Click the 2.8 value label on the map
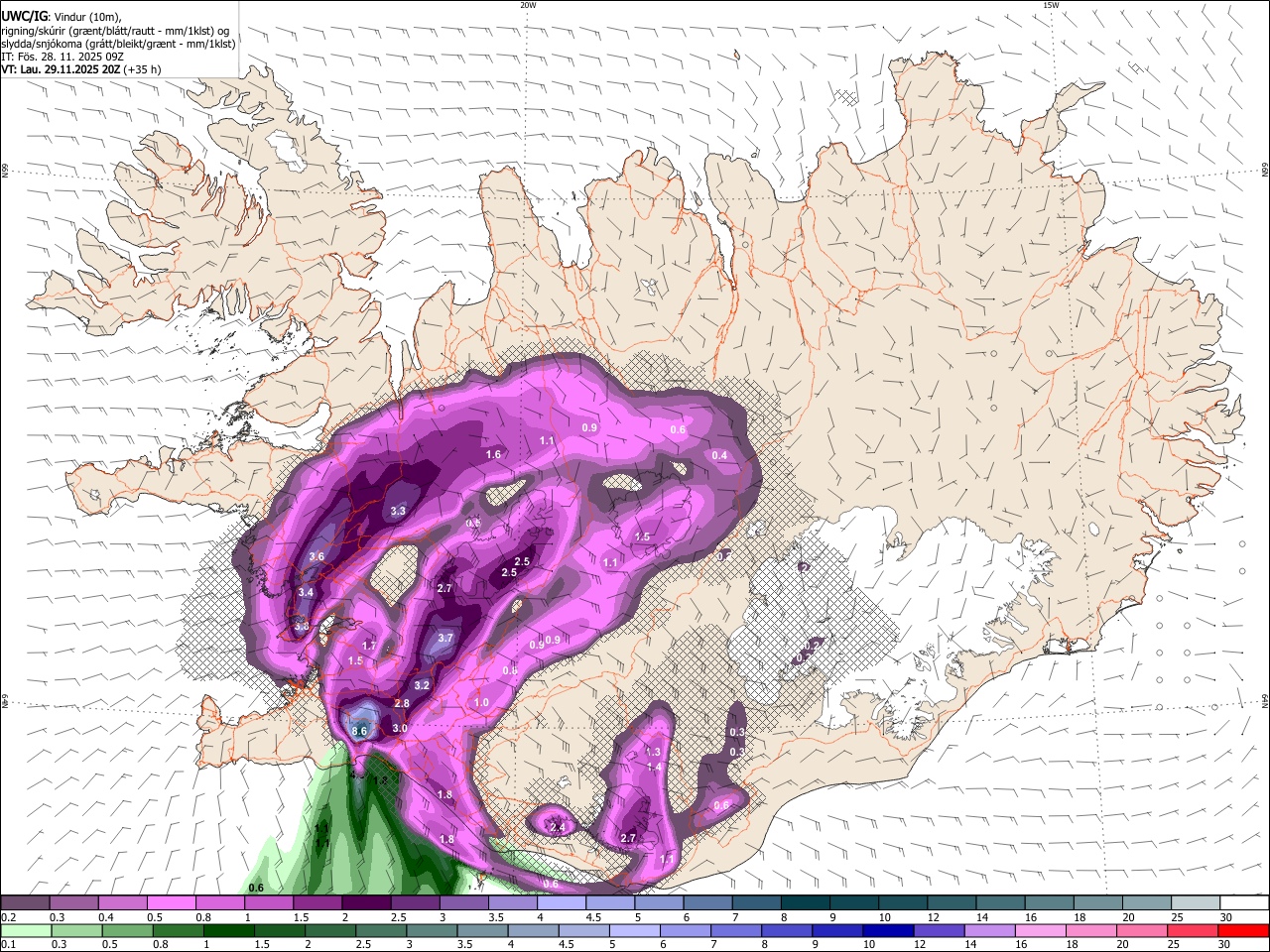 [x=402, y=703]
